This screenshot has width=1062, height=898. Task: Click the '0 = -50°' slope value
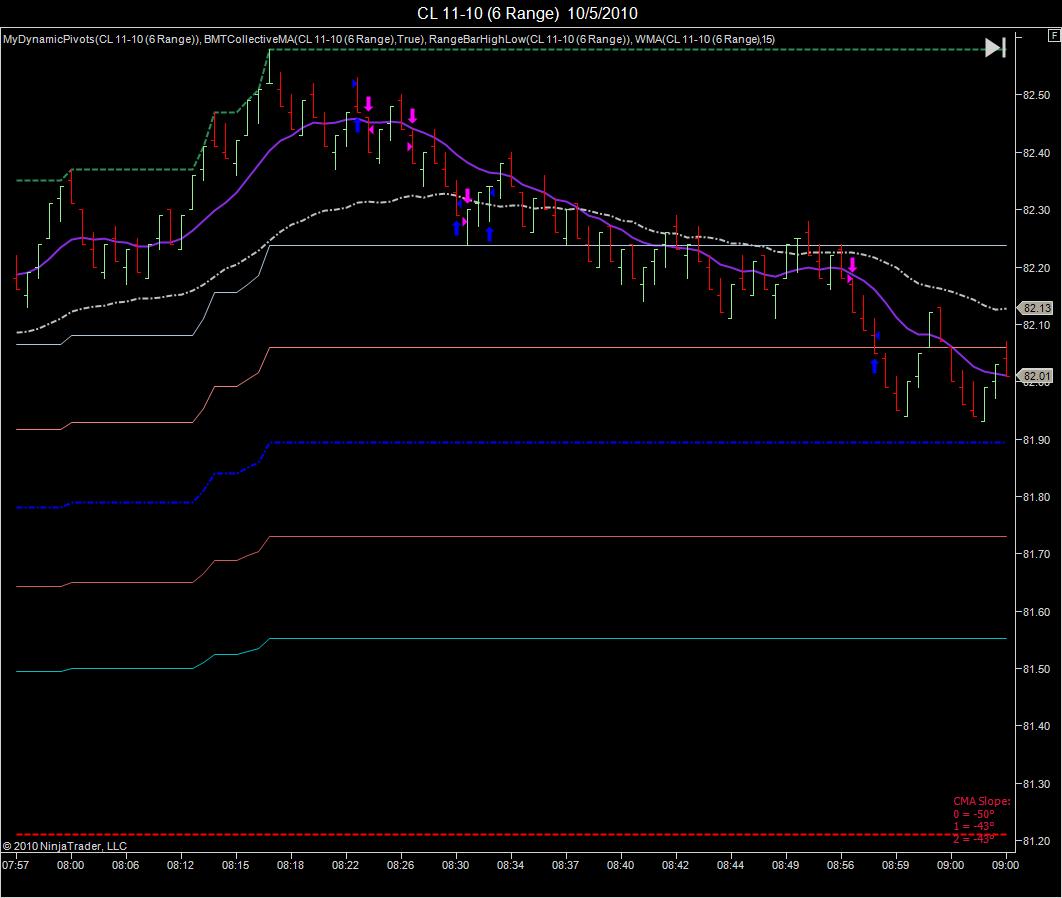coord(973,814)
